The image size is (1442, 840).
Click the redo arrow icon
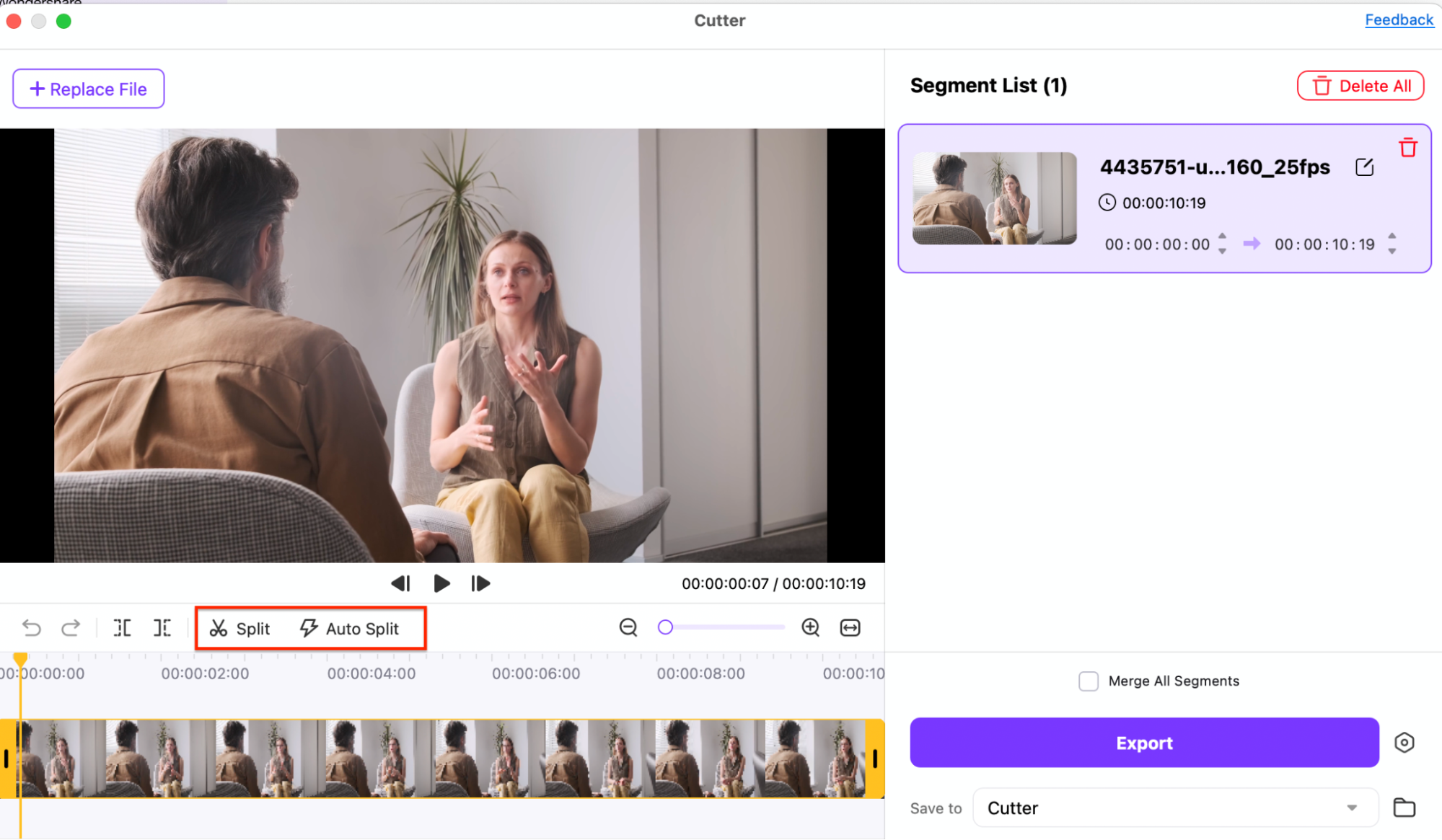(x=71, y=628)
